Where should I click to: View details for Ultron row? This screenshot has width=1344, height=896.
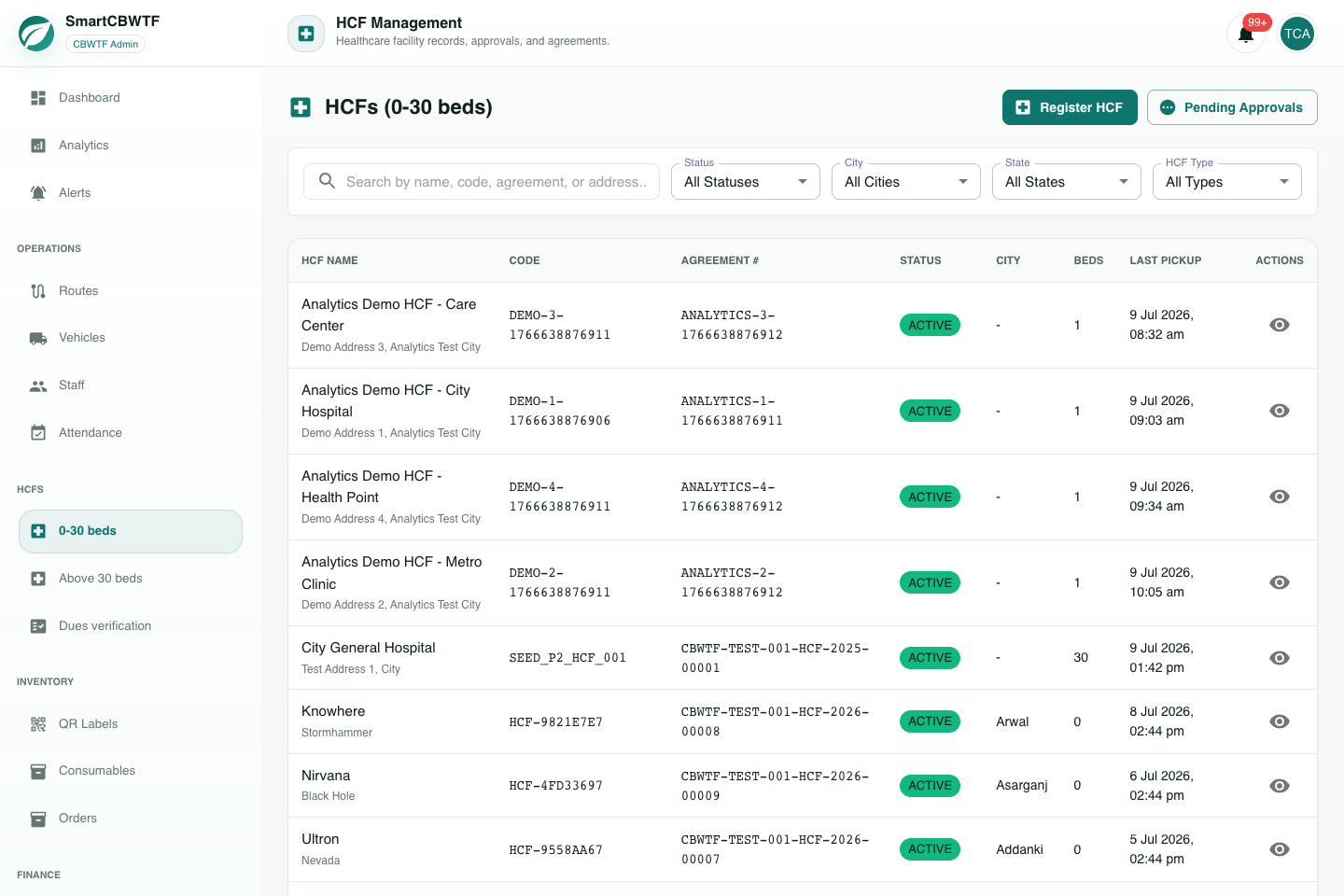click(x=1280, y=849)
